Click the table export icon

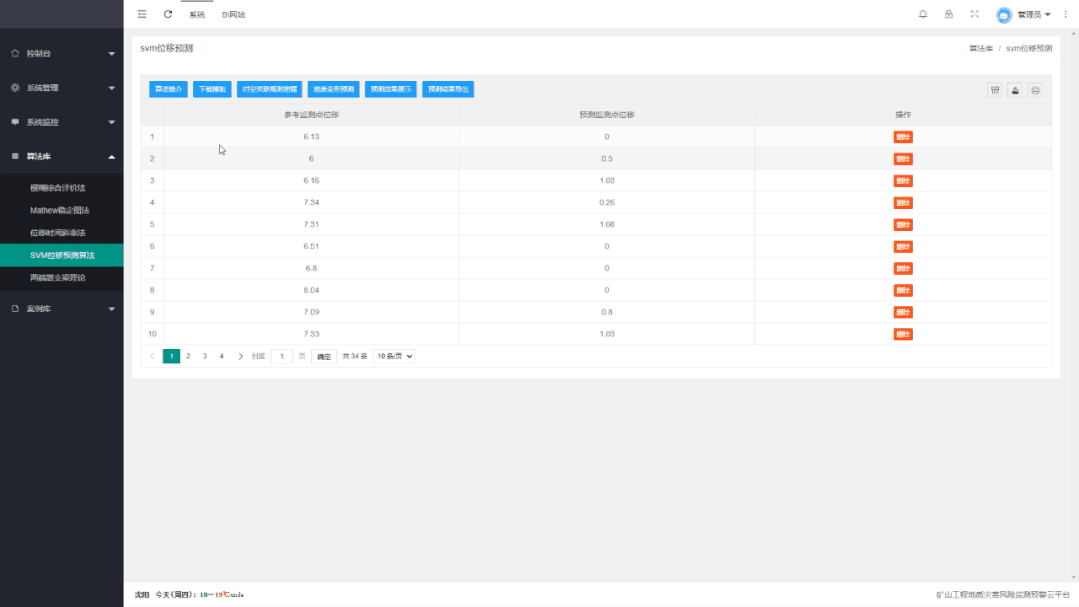1015,90
